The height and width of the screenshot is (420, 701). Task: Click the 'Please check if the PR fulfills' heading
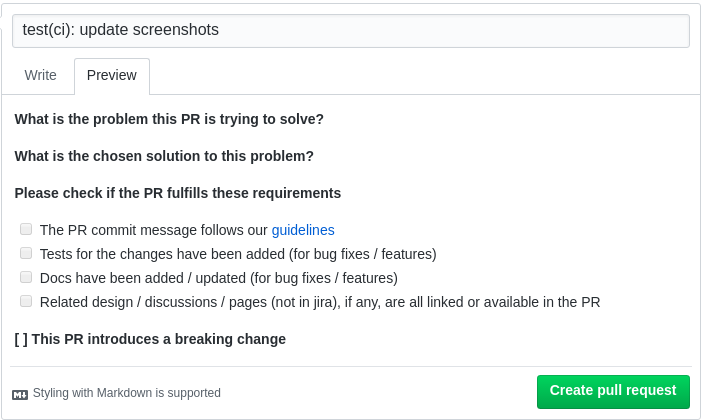(x=178, y=193)
